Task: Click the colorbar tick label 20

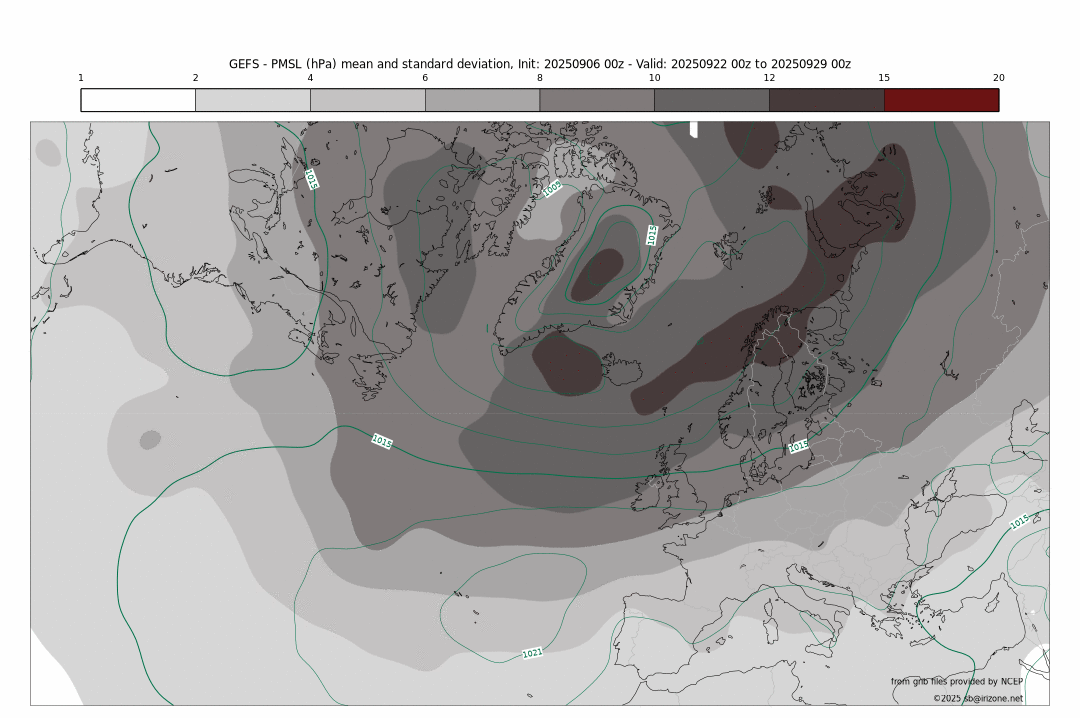Action: pyautogui.click(x=998, y=78)
